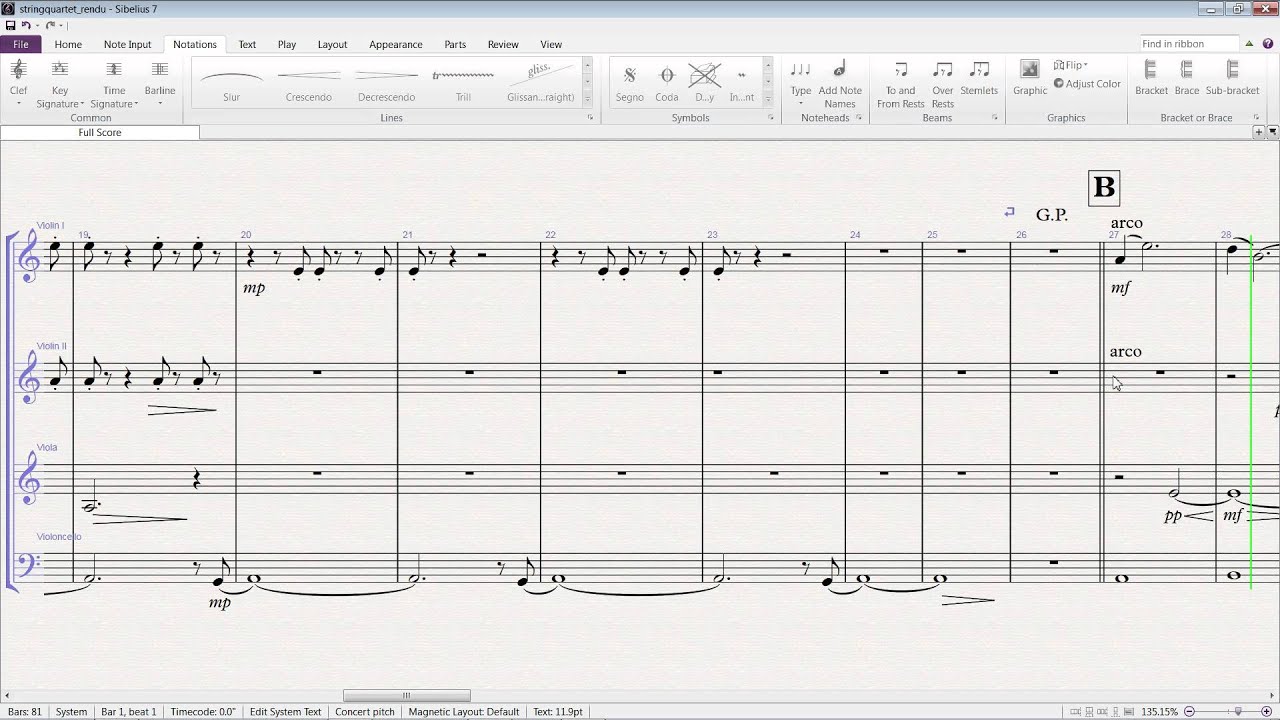Image resolution: width=1280 pixels, height=720 pixels.
Task: Switch to the Parts tab
Action: (x=455, y=44)
